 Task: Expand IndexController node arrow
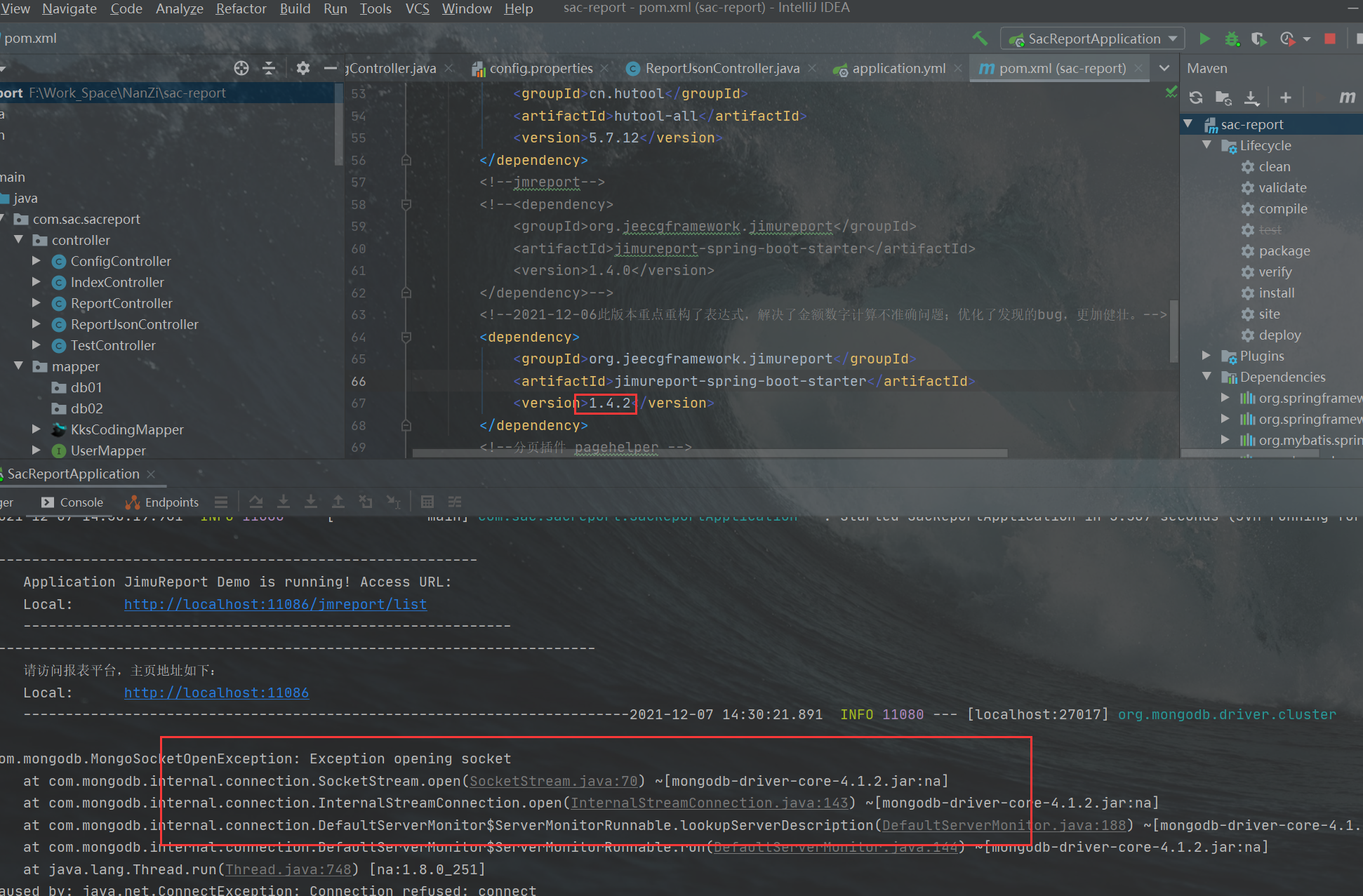pyautogui.click(x=36, y=282)
